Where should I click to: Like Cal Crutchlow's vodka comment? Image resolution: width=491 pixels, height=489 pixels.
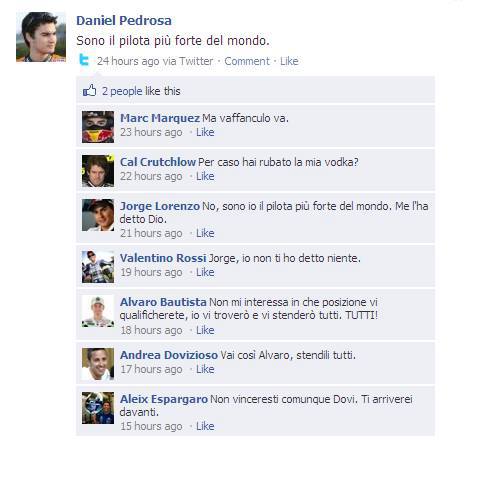tap(205, 176)
